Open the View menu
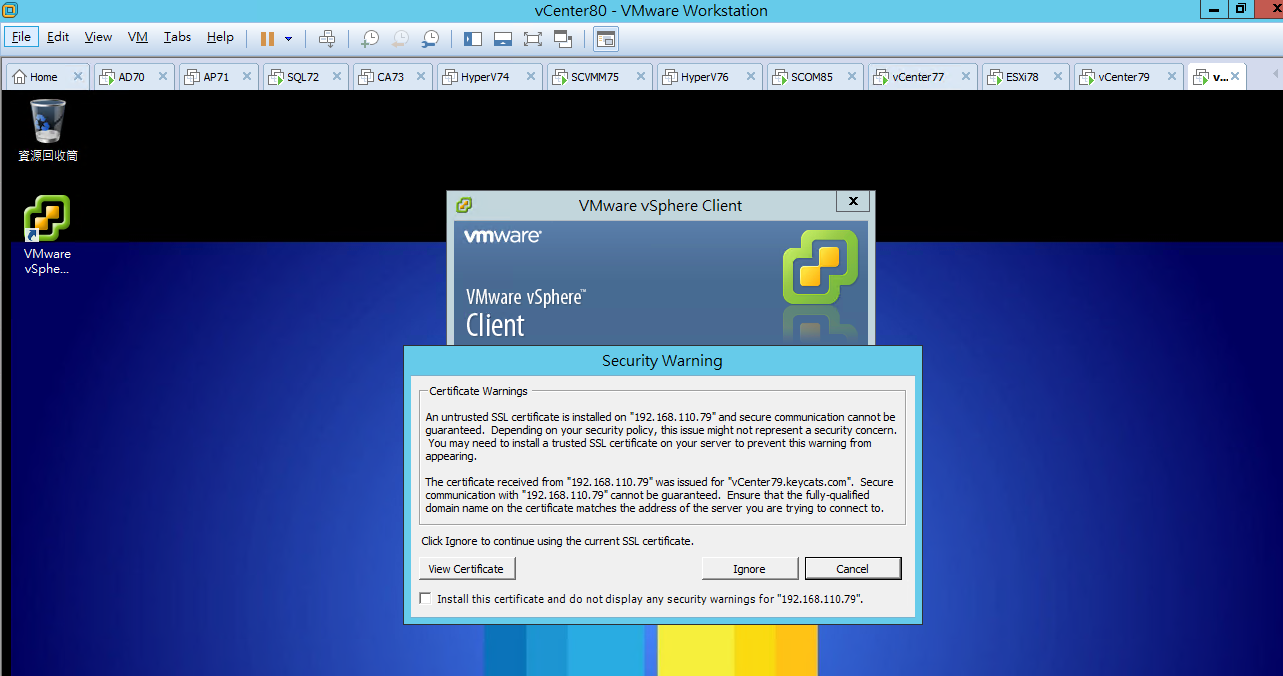Image resolution: width=1283 pixels, height=676 pixels. (98, 37)
